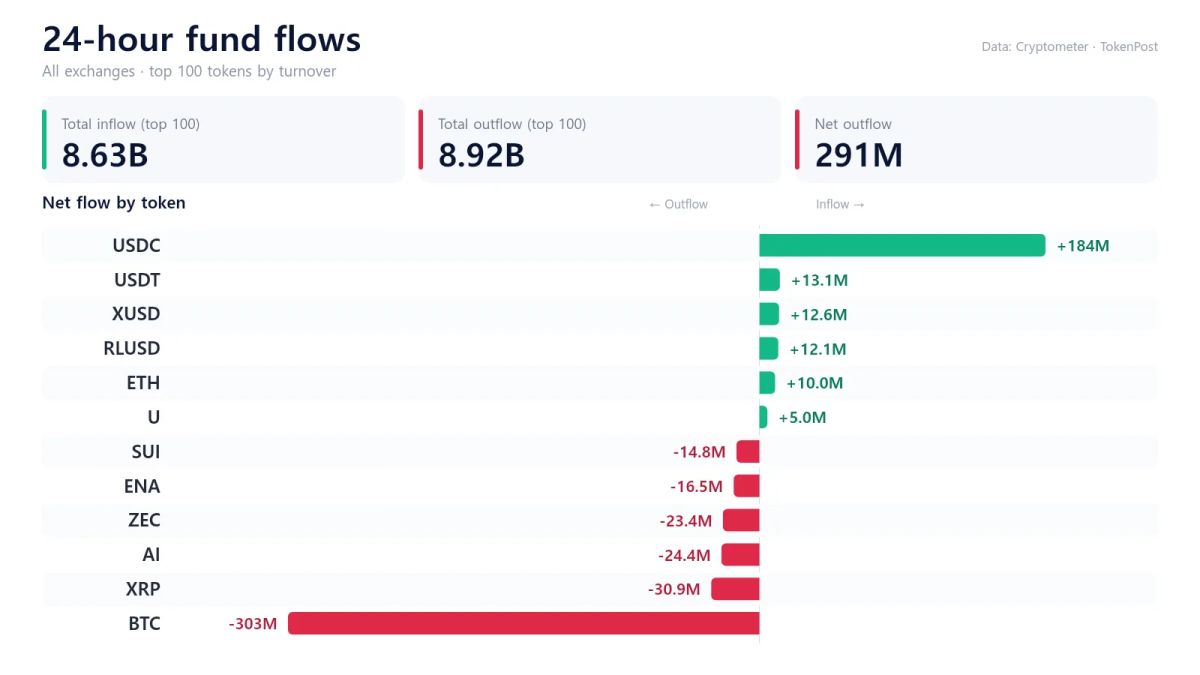Viewport: 1200px width, 675px height.
Task: Click the +12.6M value
Action: (819, 315)
